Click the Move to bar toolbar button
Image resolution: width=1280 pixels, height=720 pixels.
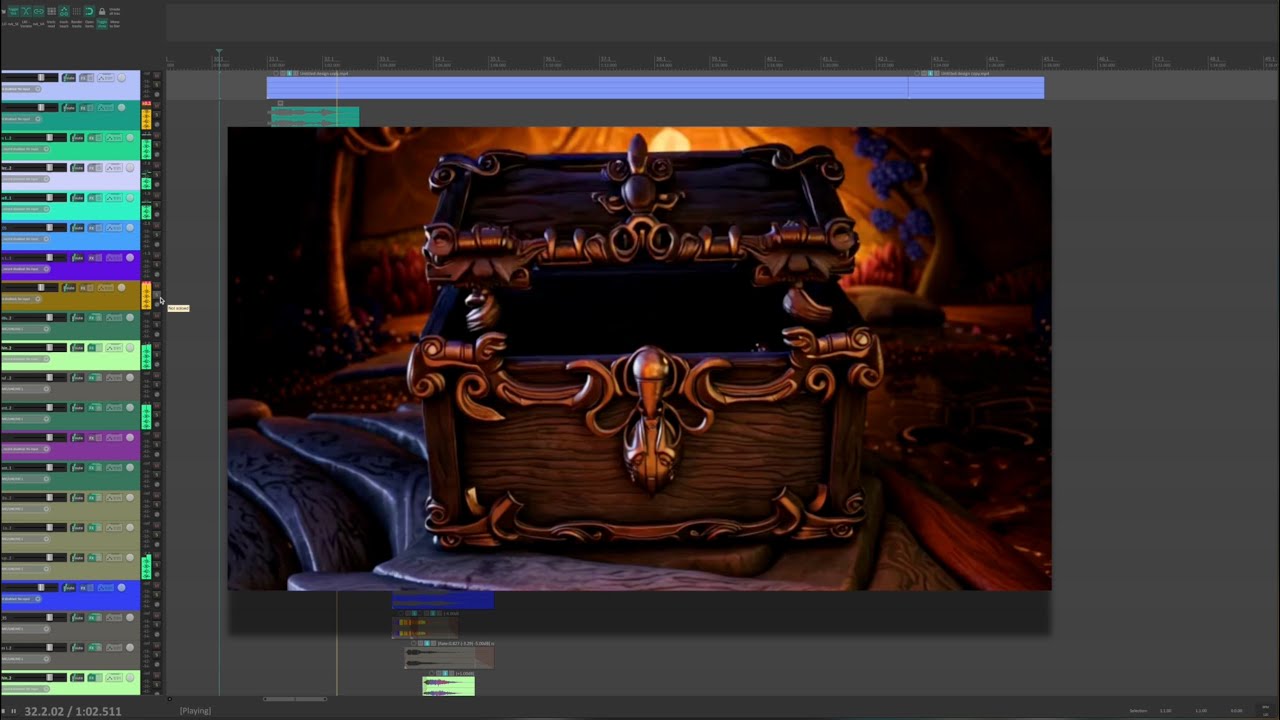(x=114, y=24)
